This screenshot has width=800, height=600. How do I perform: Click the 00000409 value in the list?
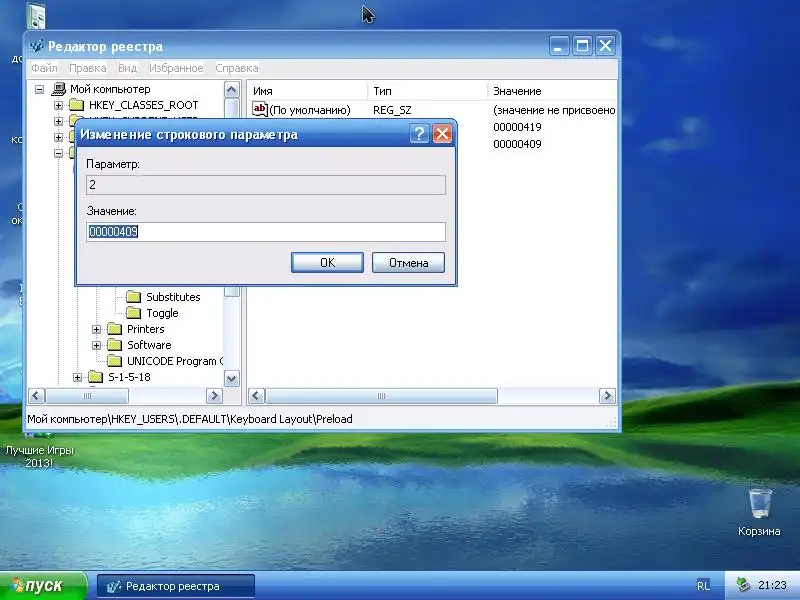pyautogui.click(x=517, y=144)
